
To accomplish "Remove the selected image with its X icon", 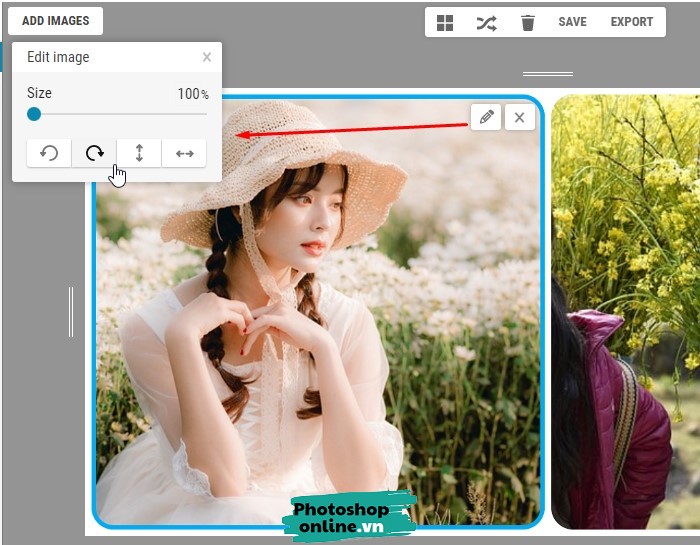I will point(519,117).
